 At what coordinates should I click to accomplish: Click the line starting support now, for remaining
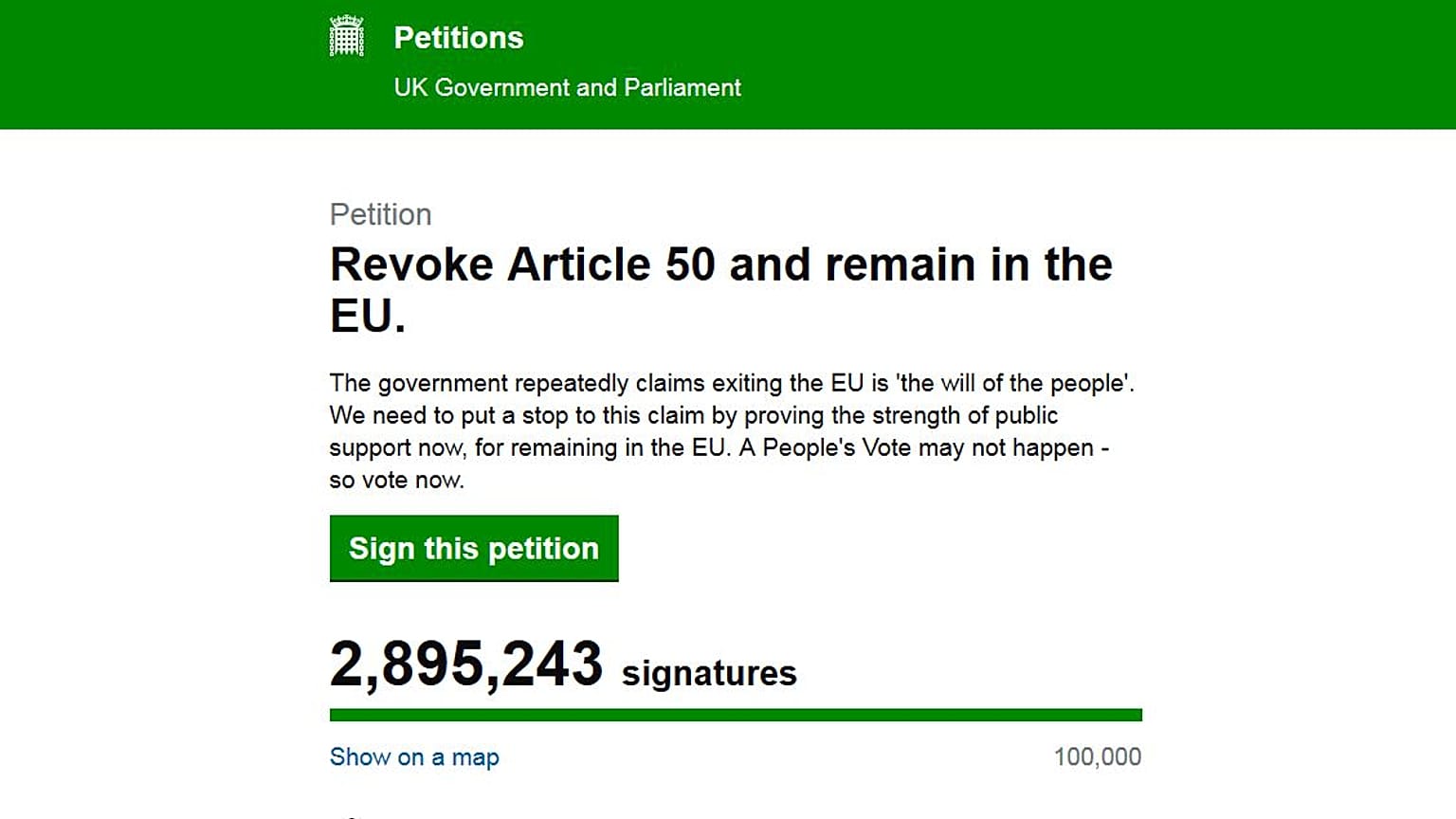tap(719, 447)
